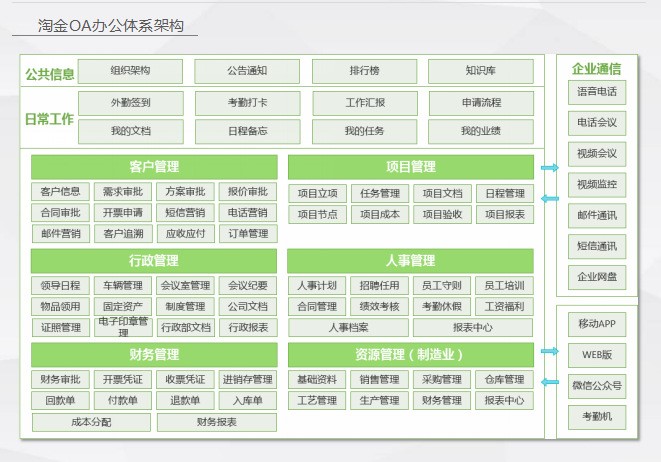This screenshot has width=661, height=462.
Task: Select 考勤打卡 under daily work
Action: pos(247,102)
